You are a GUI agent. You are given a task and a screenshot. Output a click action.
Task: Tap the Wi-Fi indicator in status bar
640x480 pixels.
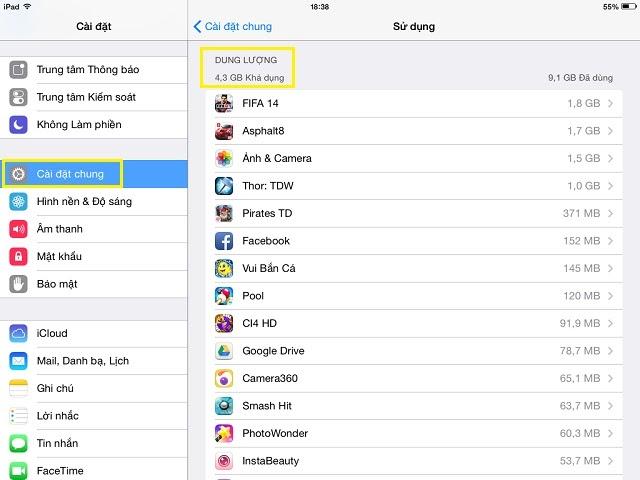coord(27,7)
